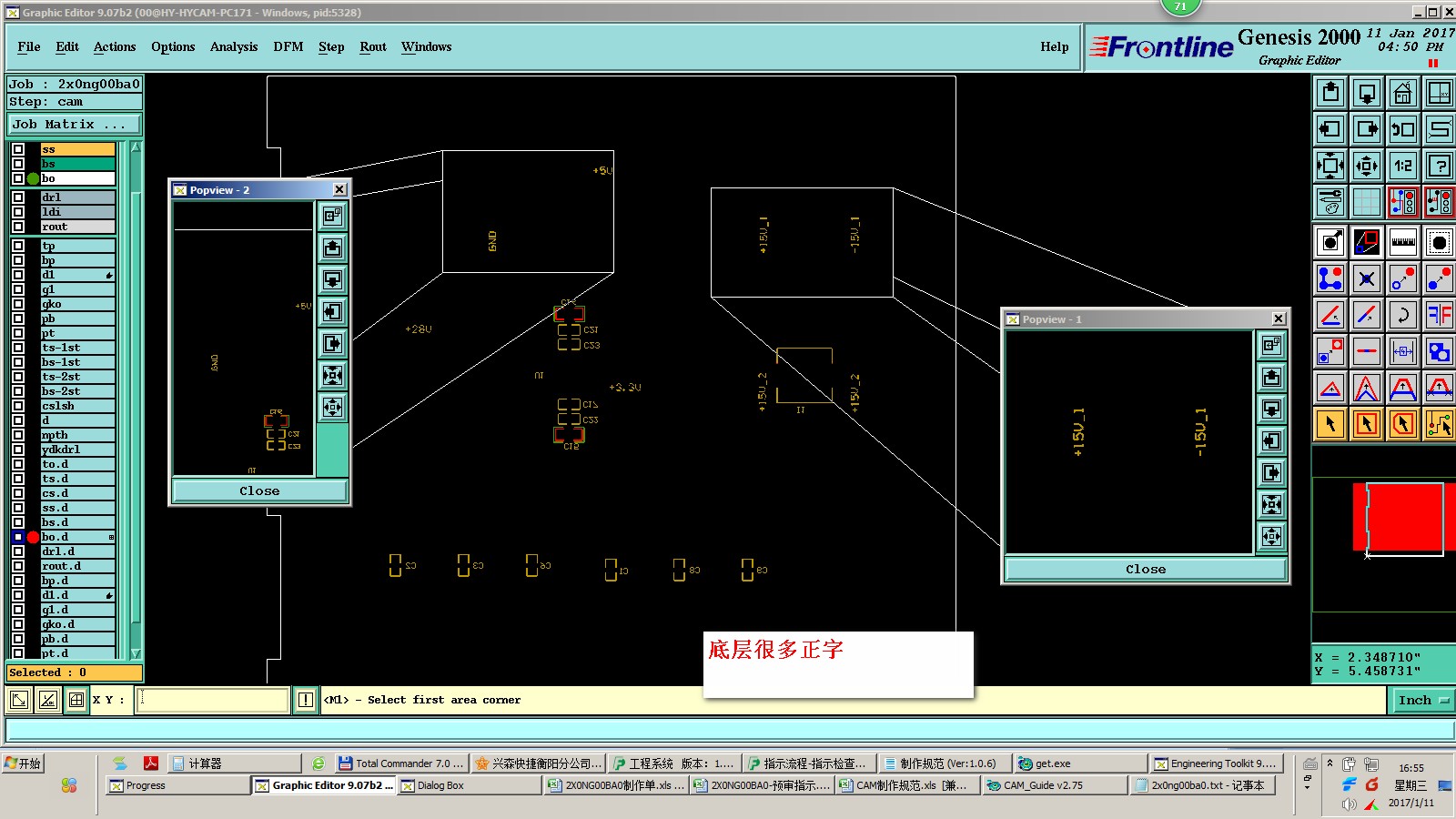Viewport: 1456px width, 819px height.
Task: Switch to get.exe in the taskbar
Action: point(1081,763)
